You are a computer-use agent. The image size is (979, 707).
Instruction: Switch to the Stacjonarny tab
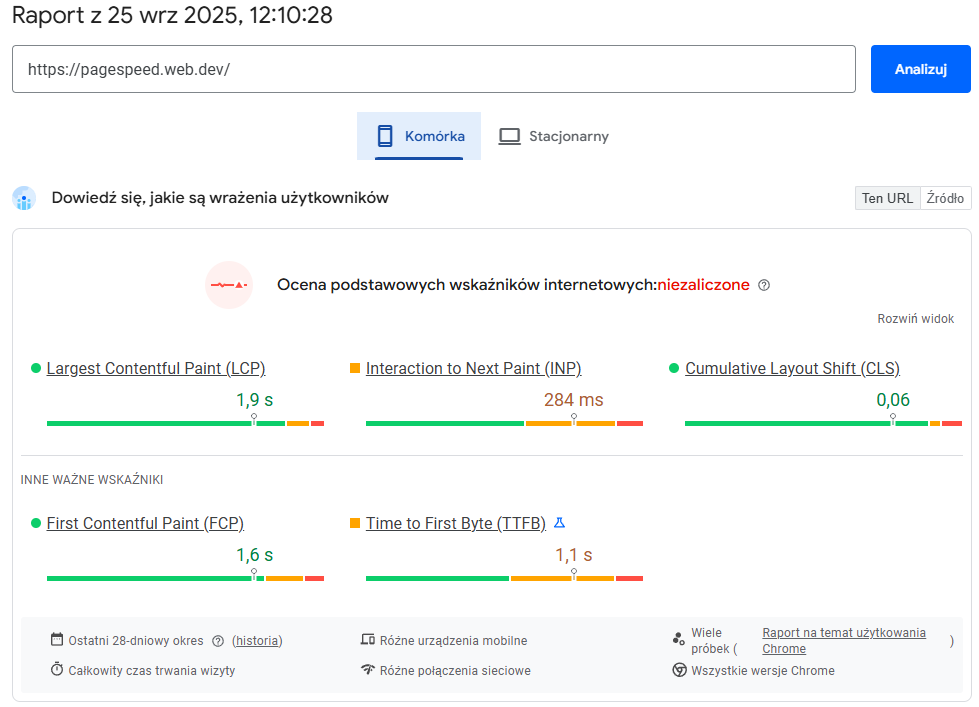553,133
